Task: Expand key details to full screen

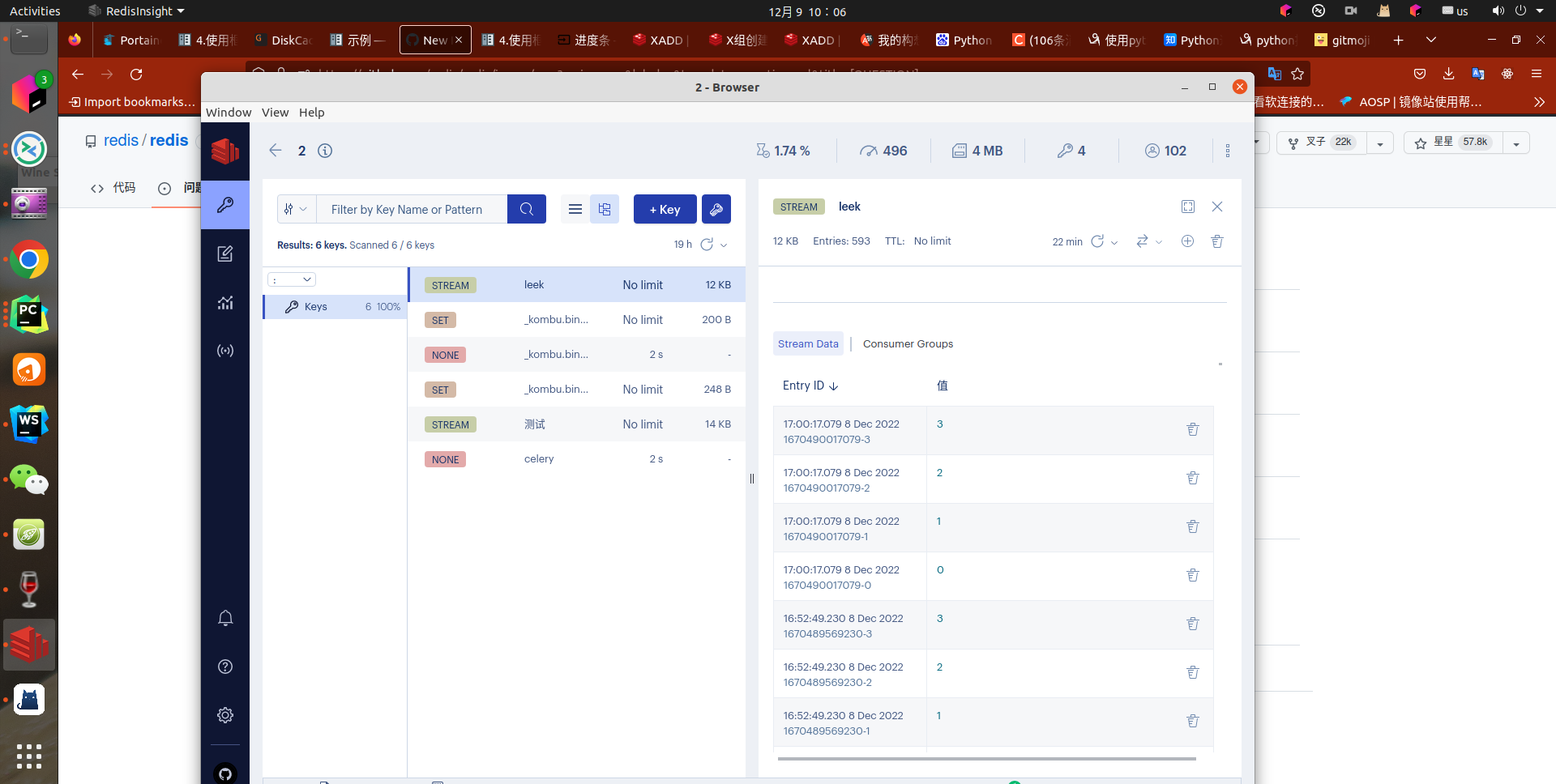Action: 1188,207
